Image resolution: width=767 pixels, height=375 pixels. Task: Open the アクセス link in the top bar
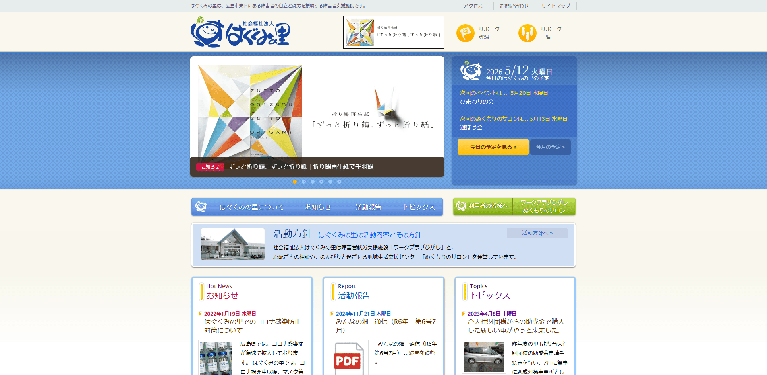pos(473,6)
